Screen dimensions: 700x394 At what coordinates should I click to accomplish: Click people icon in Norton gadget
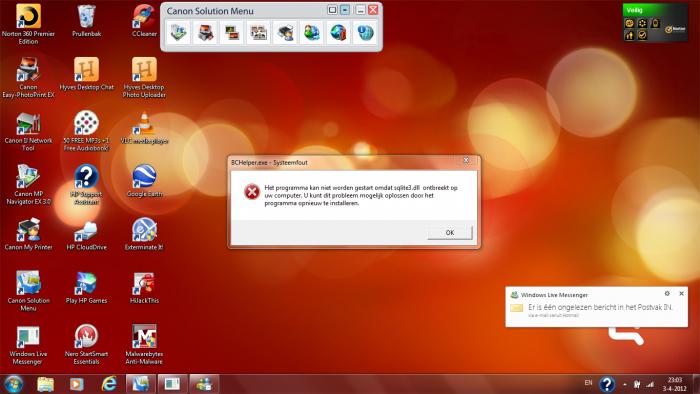pos(629,35)
